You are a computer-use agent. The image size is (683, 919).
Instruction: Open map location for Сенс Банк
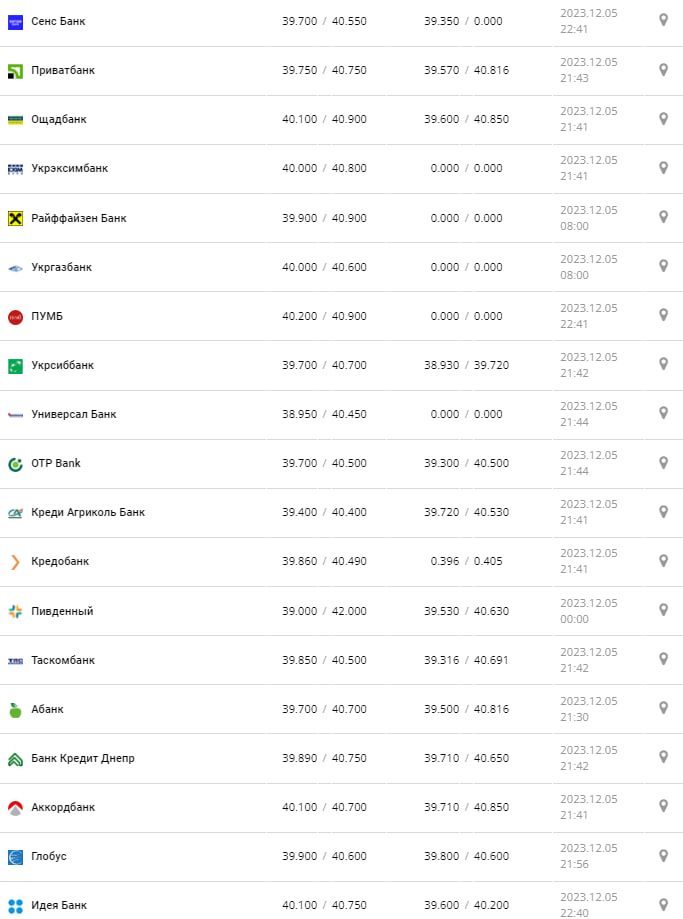point(663,20)
